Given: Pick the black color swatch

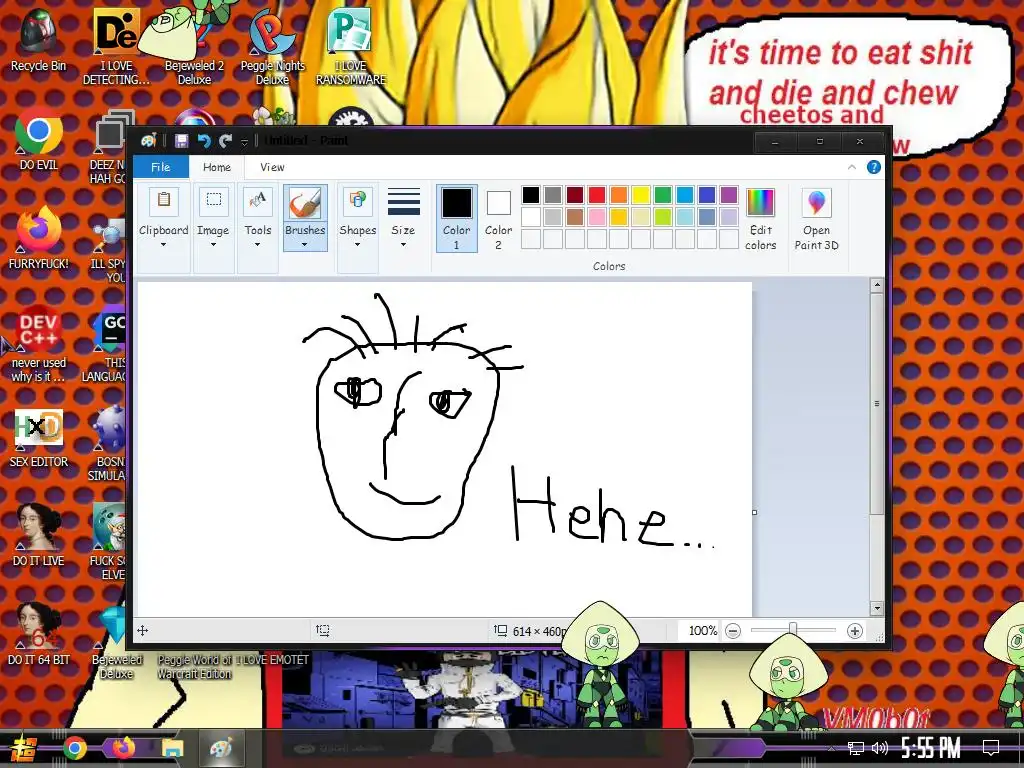Looking at the screenshot, I should (x=531, y=195).
